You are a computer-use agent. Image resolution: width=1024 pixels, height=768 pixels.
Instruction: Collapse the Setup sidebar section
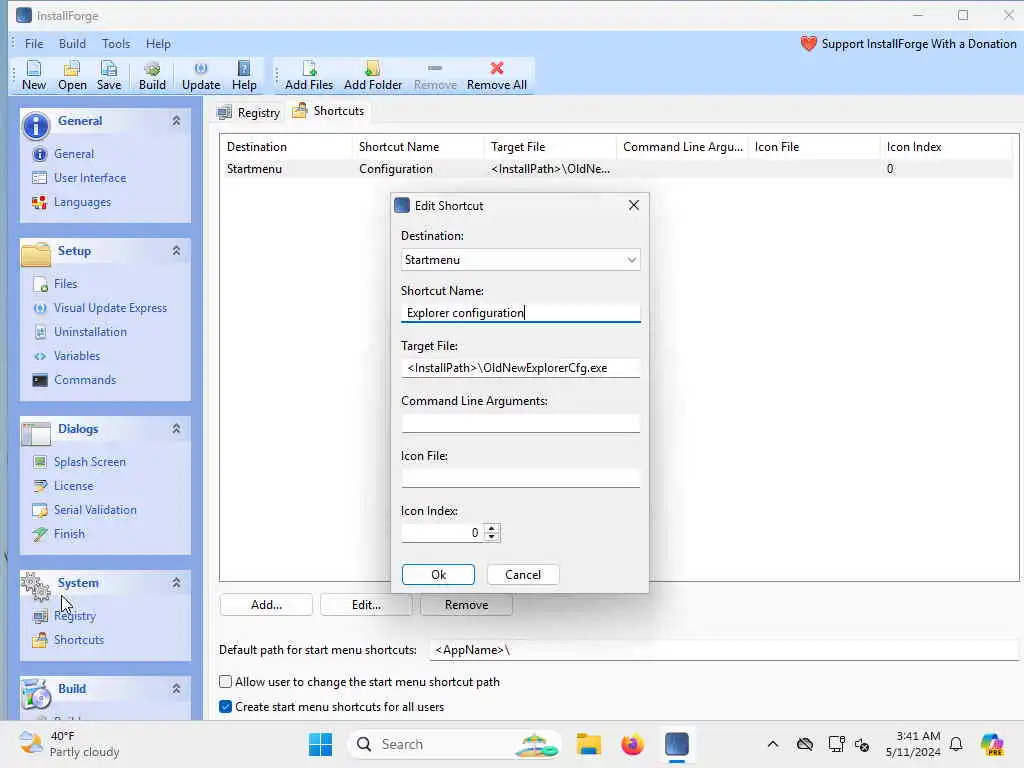(176, 251)
